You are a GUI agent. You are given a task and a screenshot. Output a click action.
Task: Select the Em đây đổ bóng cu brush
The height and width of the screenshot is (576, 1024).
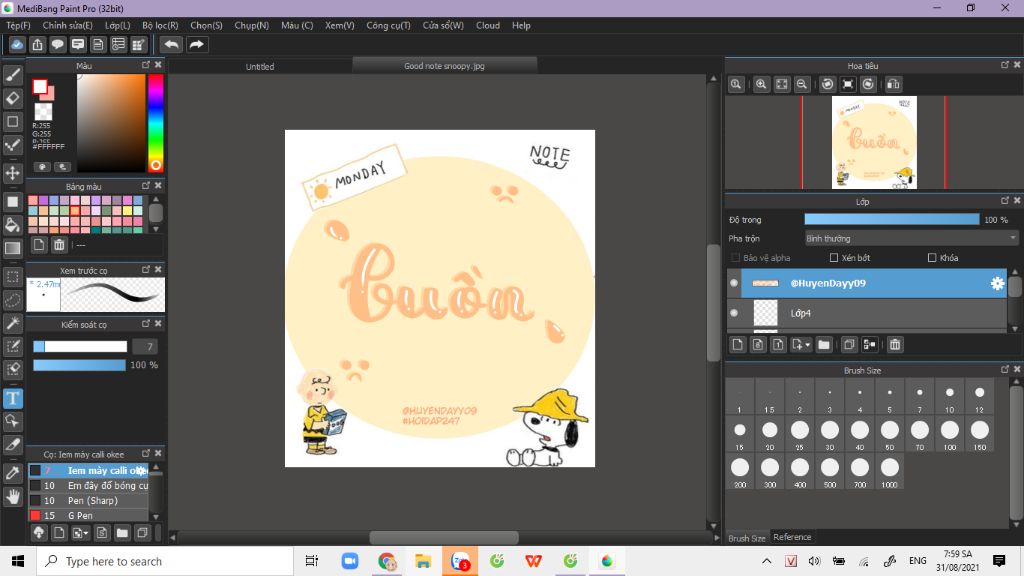(89, 485)
